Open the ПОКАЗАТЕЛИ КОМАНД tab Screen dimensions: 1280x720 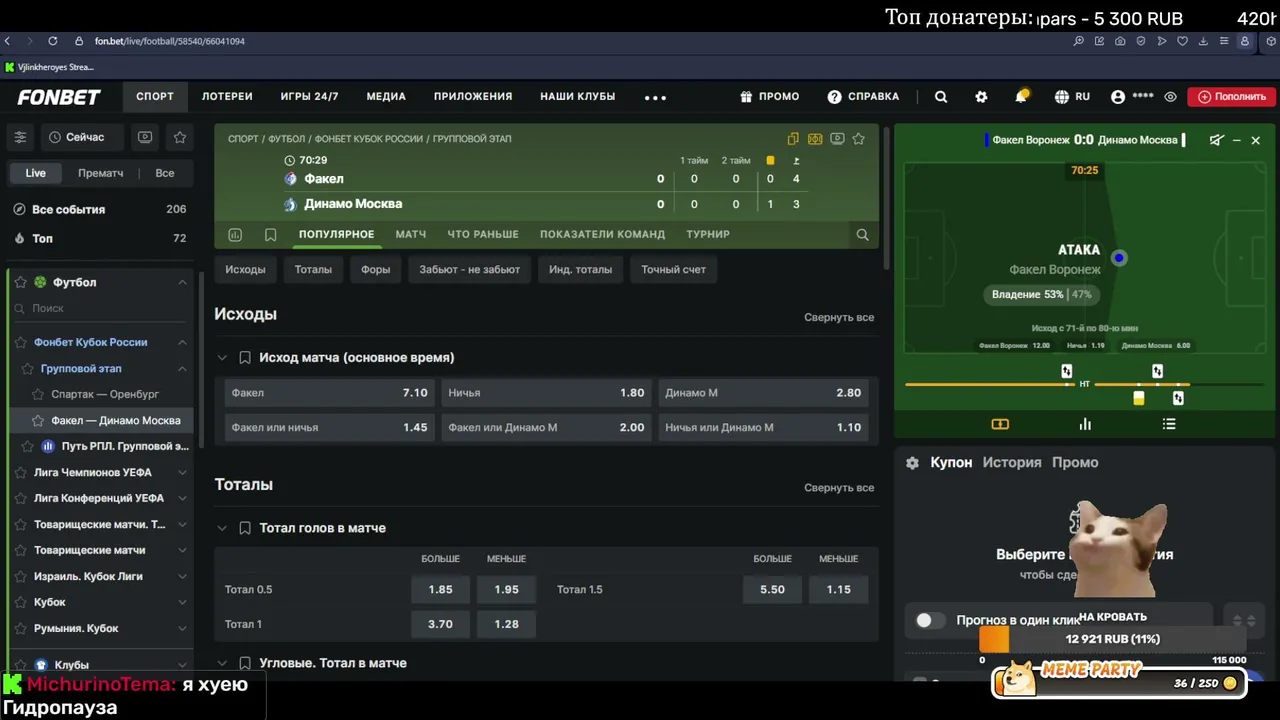(x=602, y=234)
